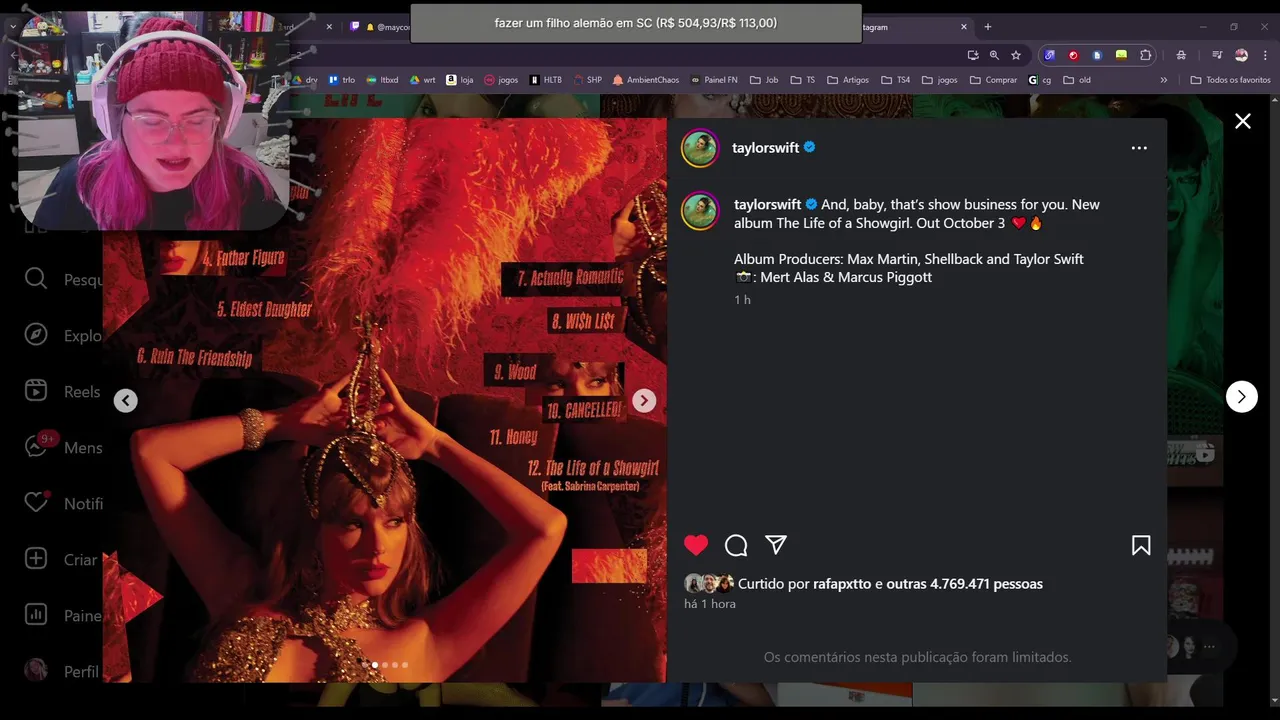The height and width of the screenshot is (720, 1280).
Task: Like the post with the heart icon
Action: pyautogui.click(x=696, y=545)
